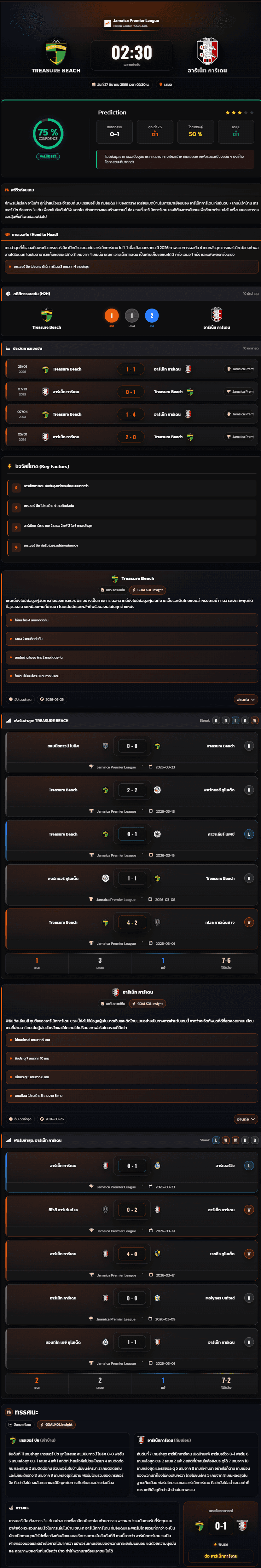Expand the read more chevron in Treasure Beach insight
261x1568 pixels.
pos(245,699)
